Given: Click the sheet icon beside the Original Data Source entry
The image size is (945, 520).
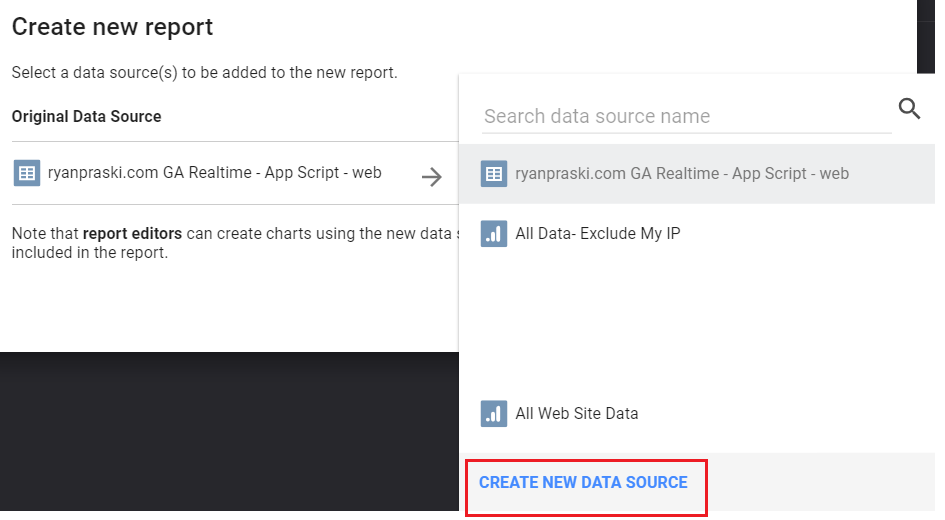Looking at the screenshot, I should 27,174.
